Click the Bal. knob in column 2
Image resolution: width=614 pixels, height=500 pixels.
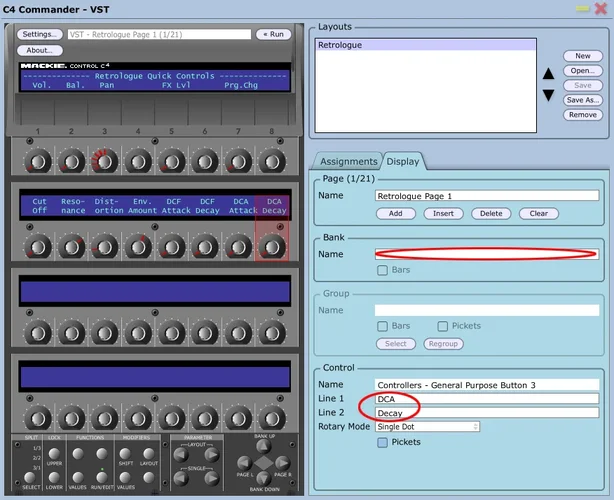(72, 161)
